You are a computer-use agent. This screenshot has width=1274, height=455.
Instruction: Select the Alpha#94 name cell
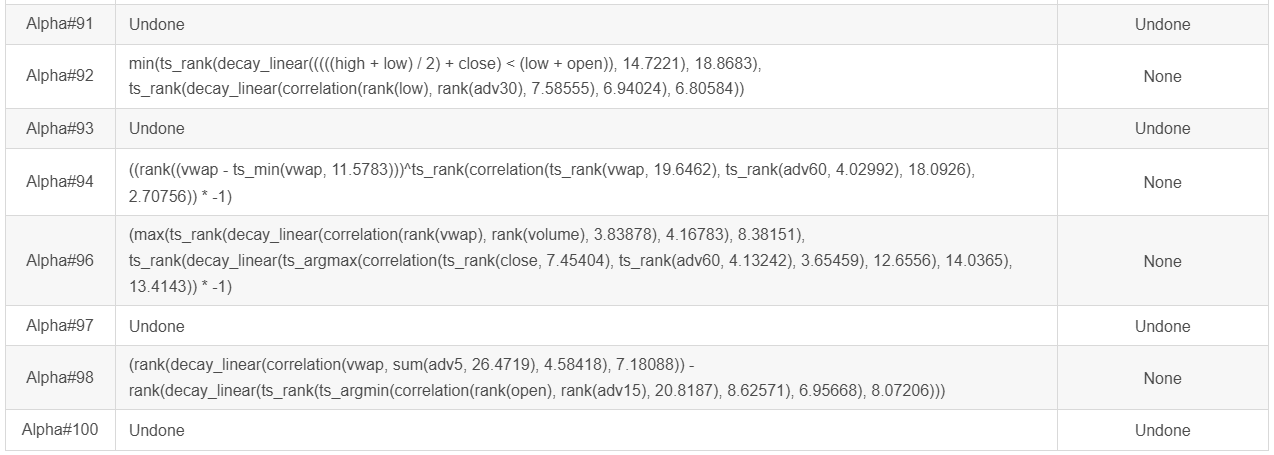point(60,182)
